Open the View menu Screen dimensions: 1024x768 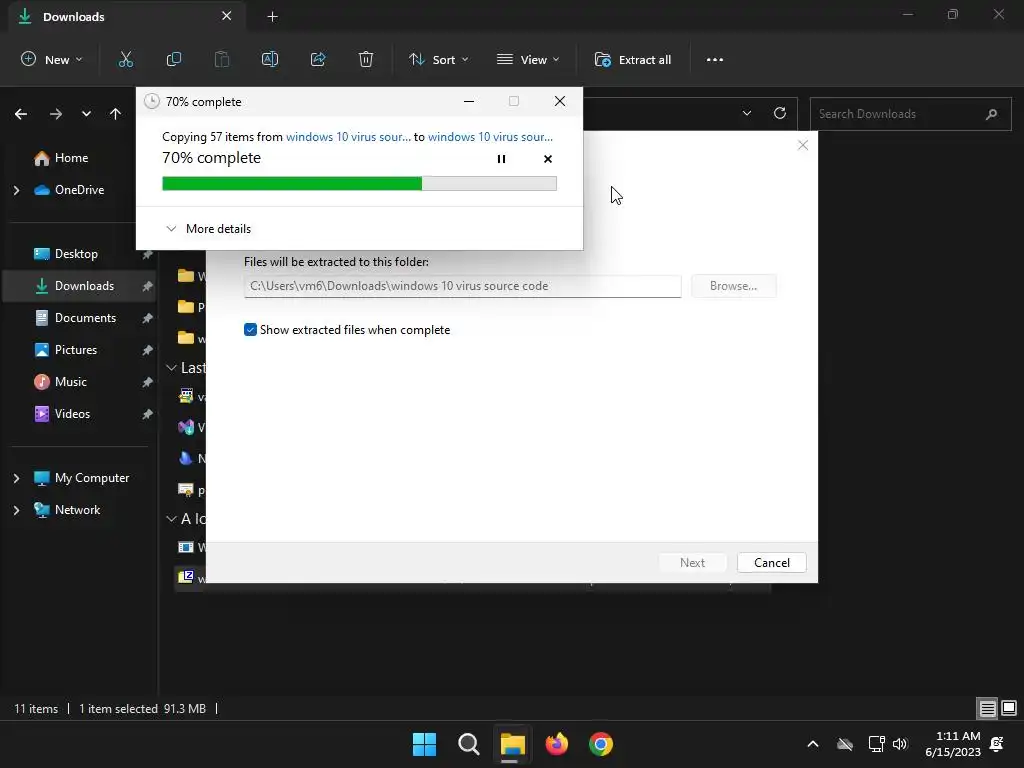[528, 59]
